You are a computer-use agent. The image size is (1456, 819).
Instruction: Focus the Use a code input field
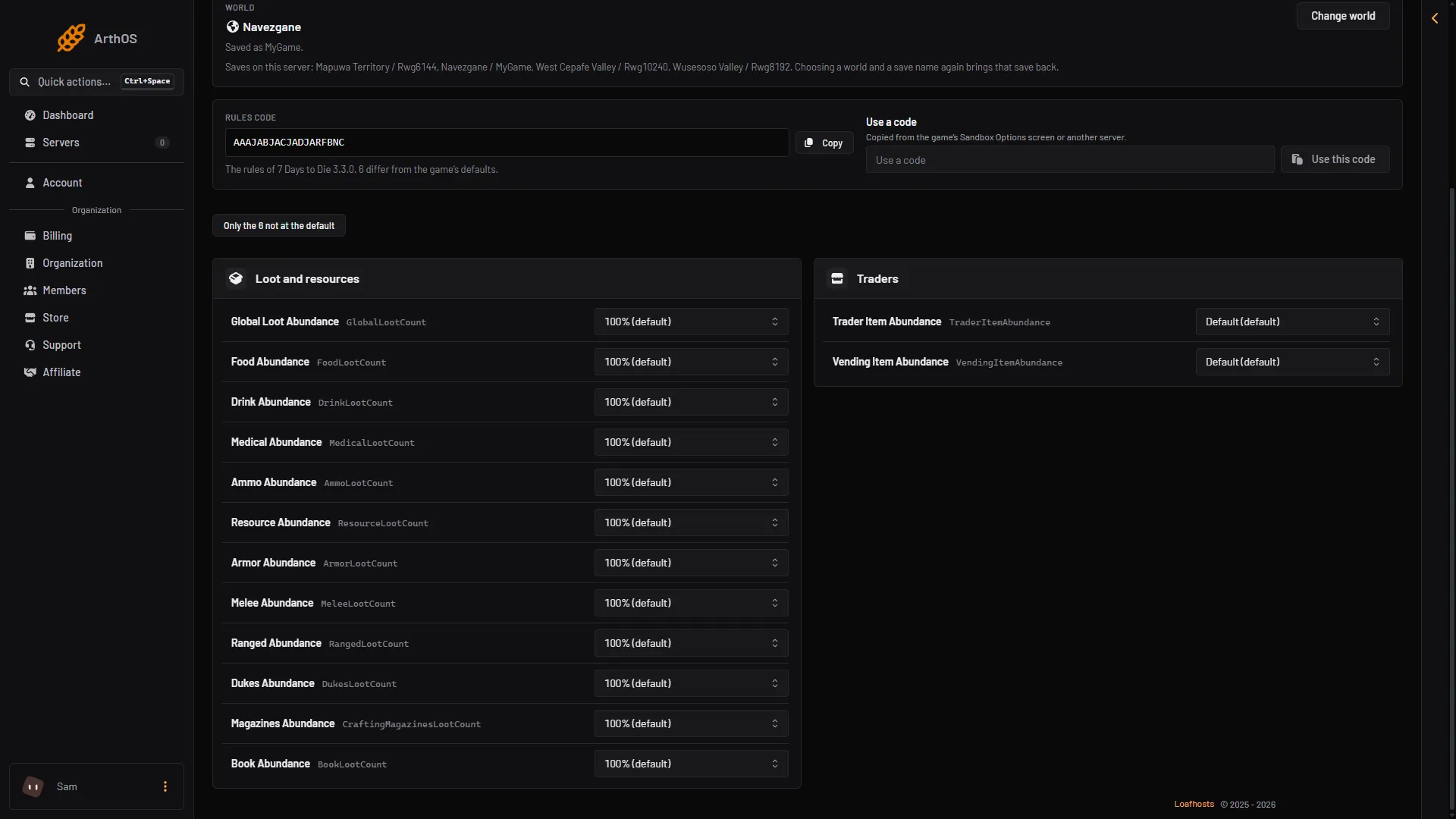(1070, 160)
